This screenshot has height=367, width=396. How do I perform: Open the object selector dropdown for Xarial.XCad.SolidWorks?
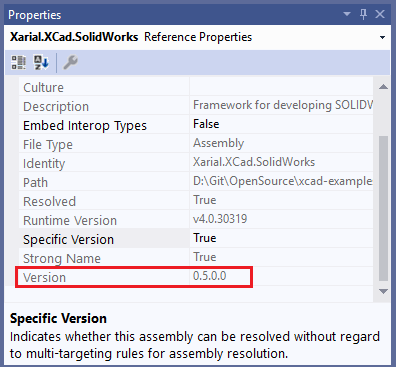[x=382, y=37]
